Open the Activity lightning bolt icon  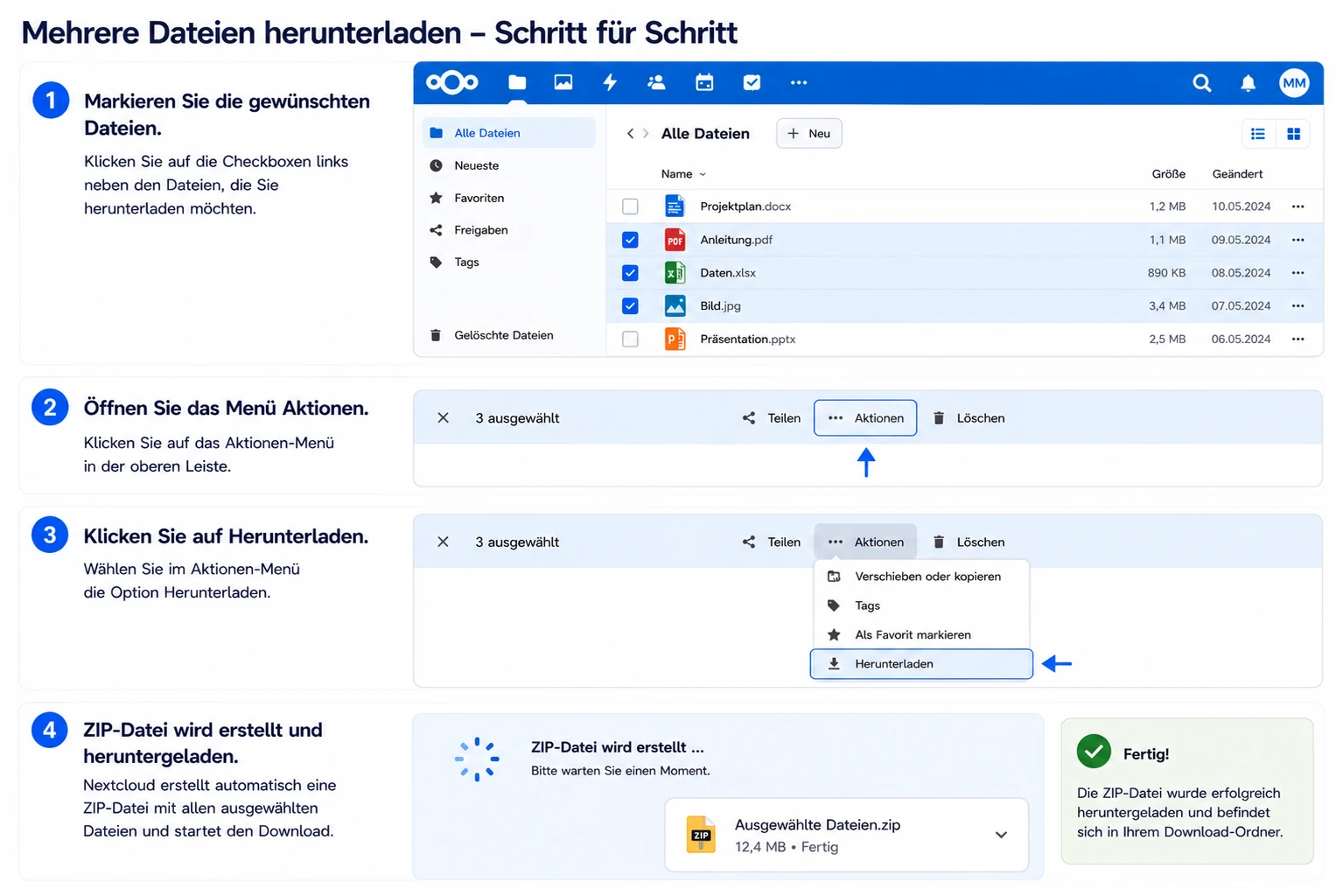610,82
